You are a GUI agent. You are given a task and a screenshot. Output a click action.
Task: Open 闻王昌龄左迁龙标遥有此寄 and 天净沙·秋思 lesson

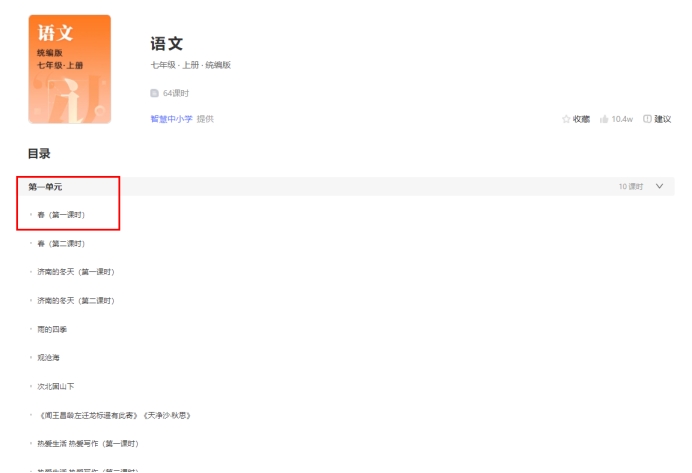[x=113, y=414]
